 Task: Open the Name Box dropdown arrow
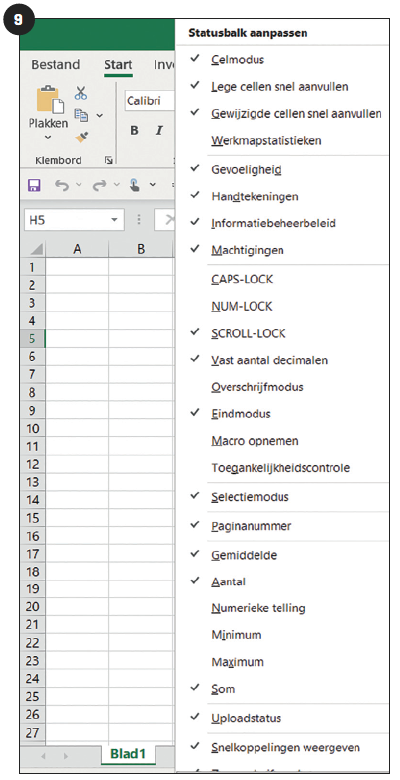click(115, 219)
